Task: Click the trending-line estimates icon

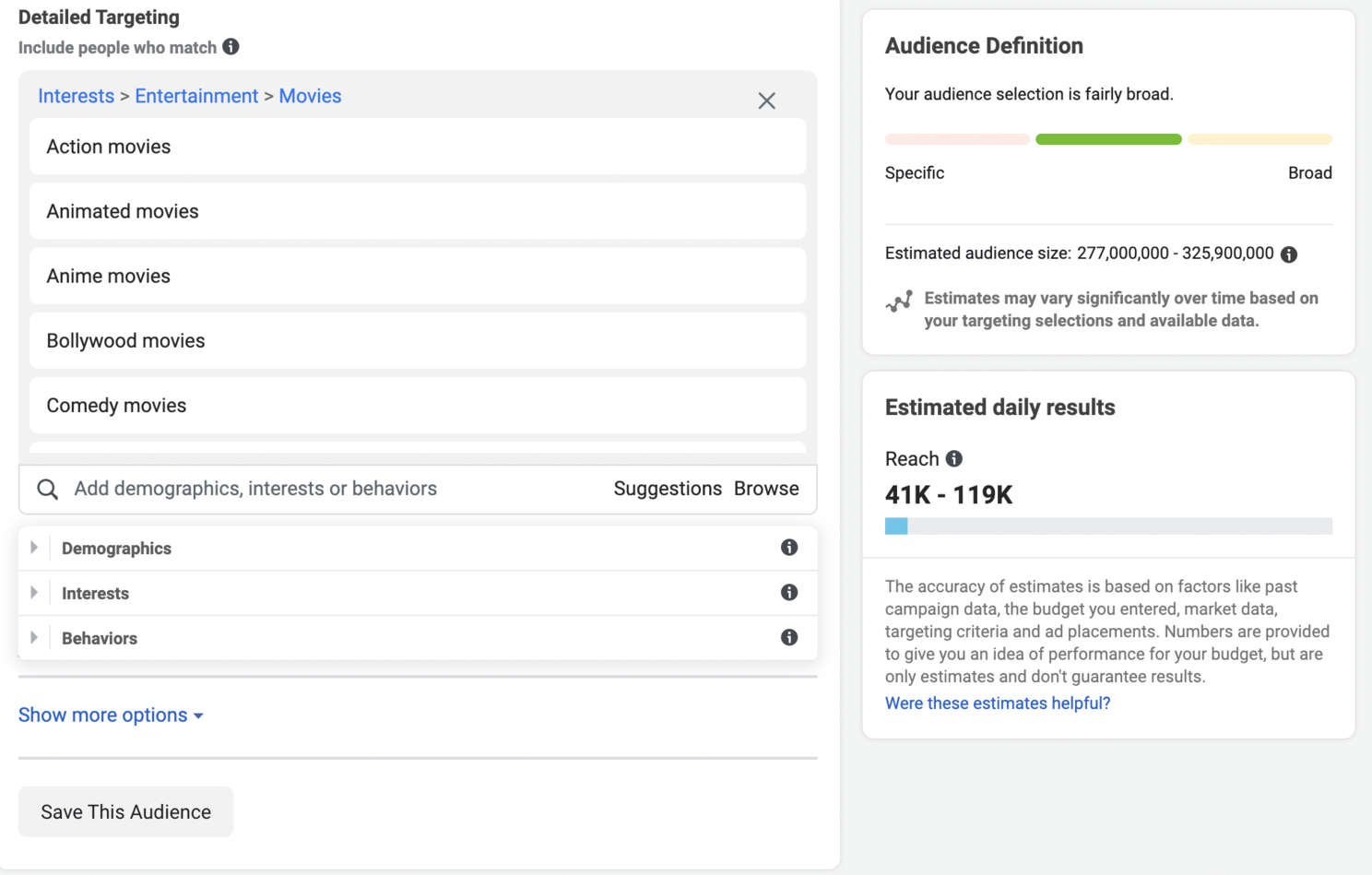Action: click(899, 300)
